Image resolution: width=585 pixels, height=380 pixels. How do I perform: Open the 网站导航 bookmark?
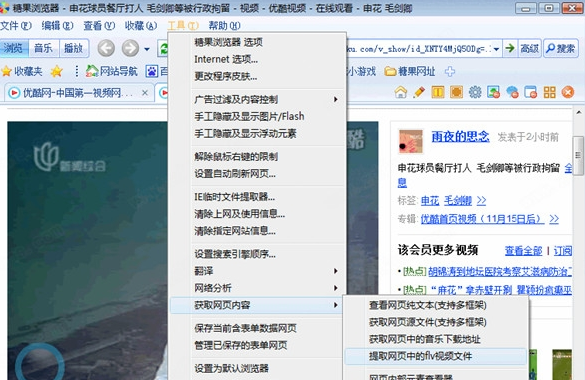112,71
